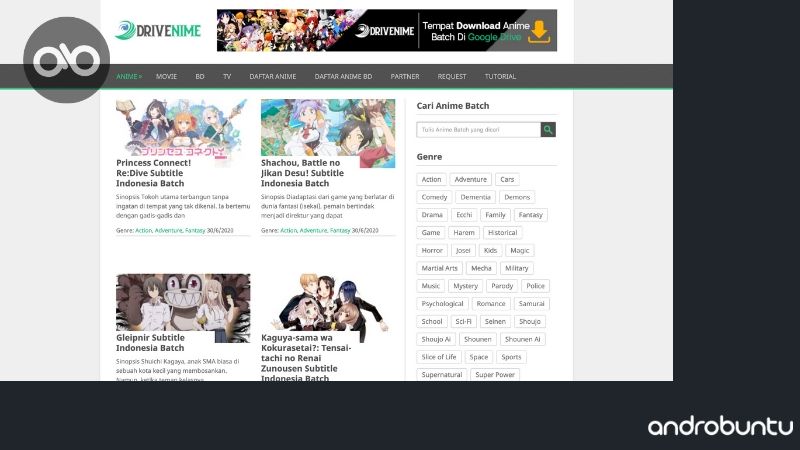Open the Drivenime download banner ad
800x450 pixels.
[x=387, y=30]
